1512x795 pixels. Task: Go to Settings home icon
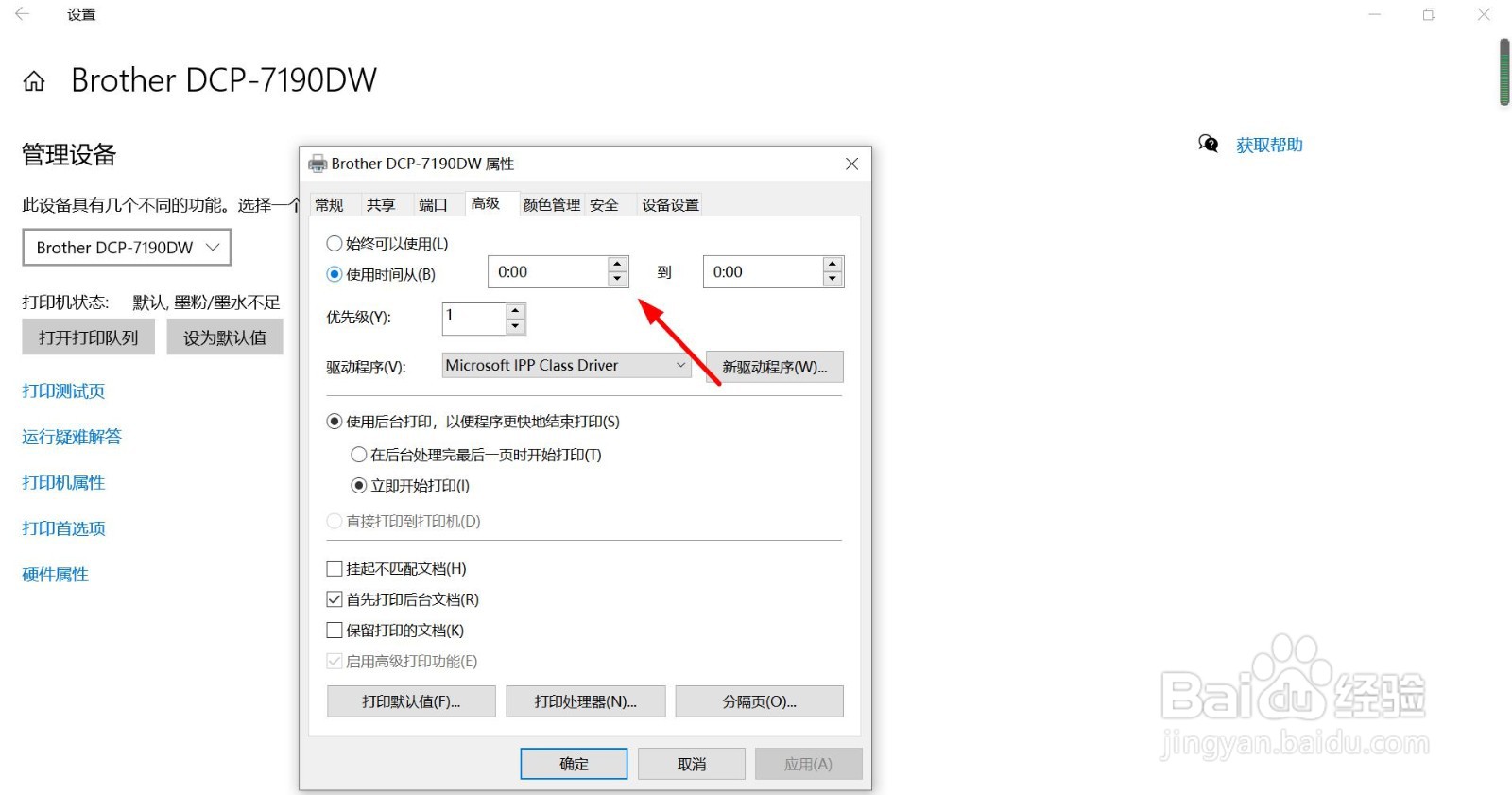[34, 81]
